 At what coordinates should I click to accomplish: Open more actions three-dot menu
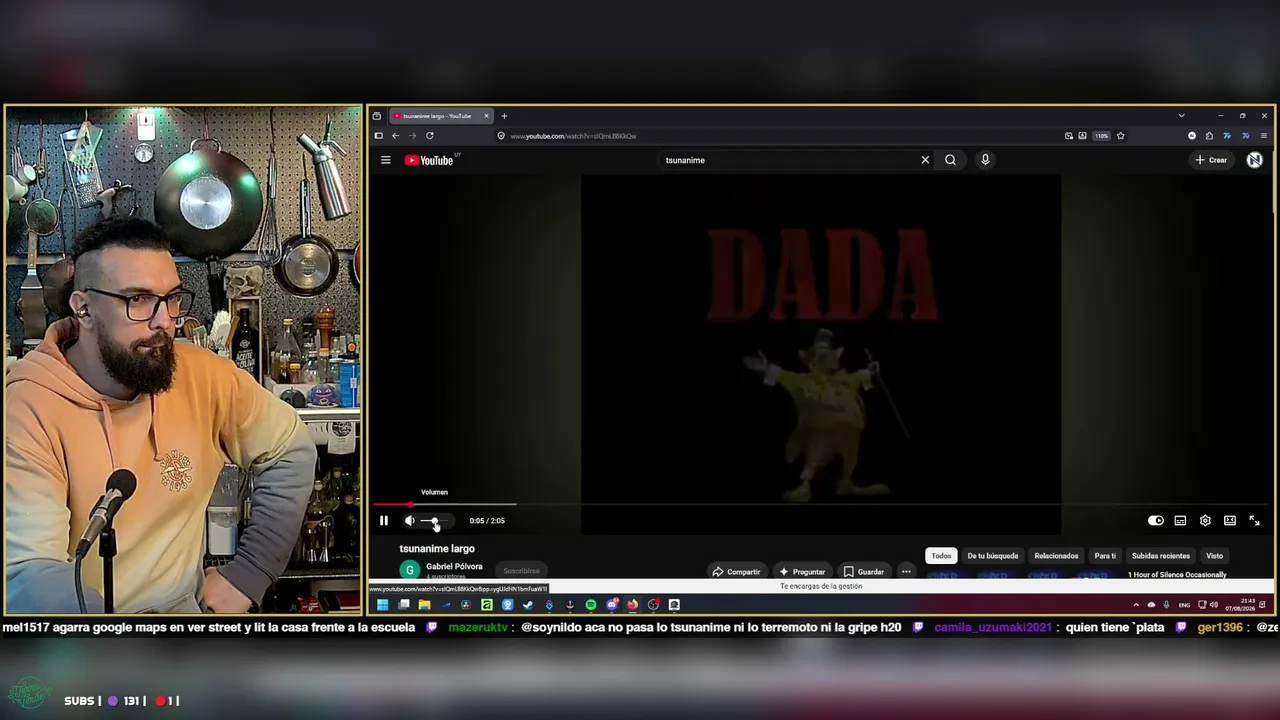click(x=906, y=572)
